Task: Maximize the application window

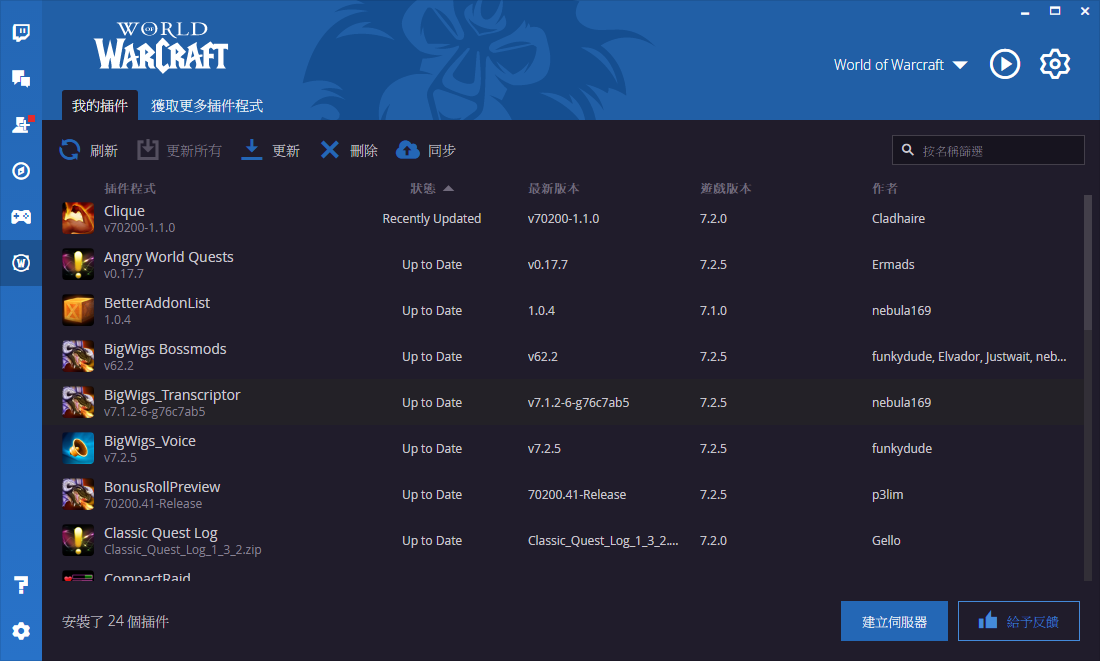Action: click(x=1054, y=11)
